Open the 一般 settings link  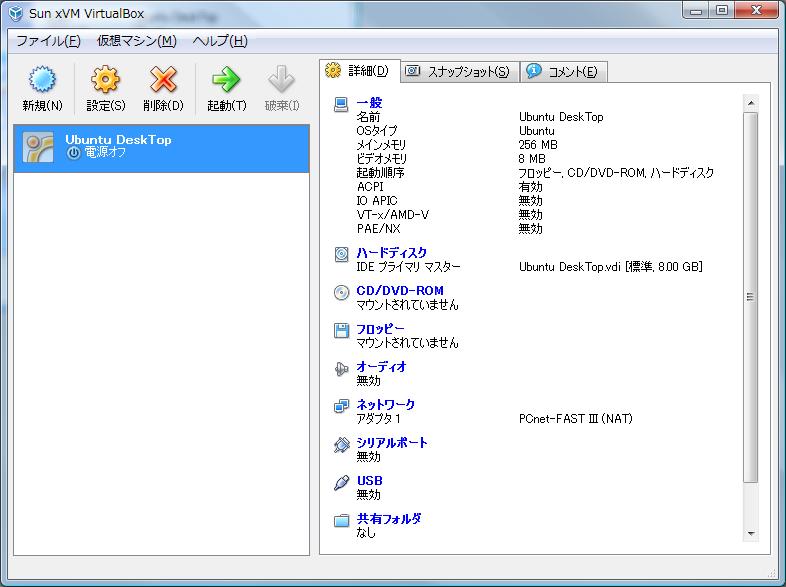click(369, 103)
